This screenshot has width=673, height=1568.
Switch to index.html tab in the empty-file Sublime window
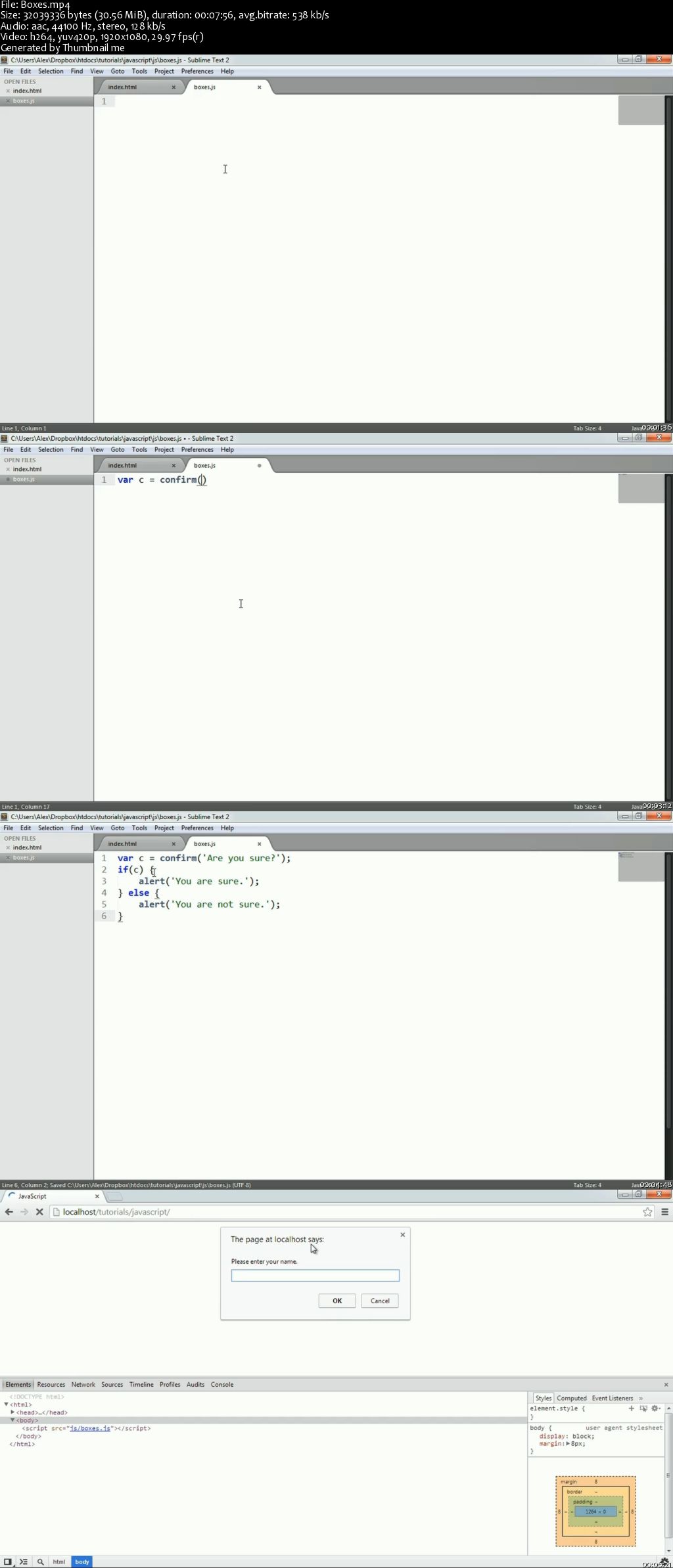click(122, 87)
